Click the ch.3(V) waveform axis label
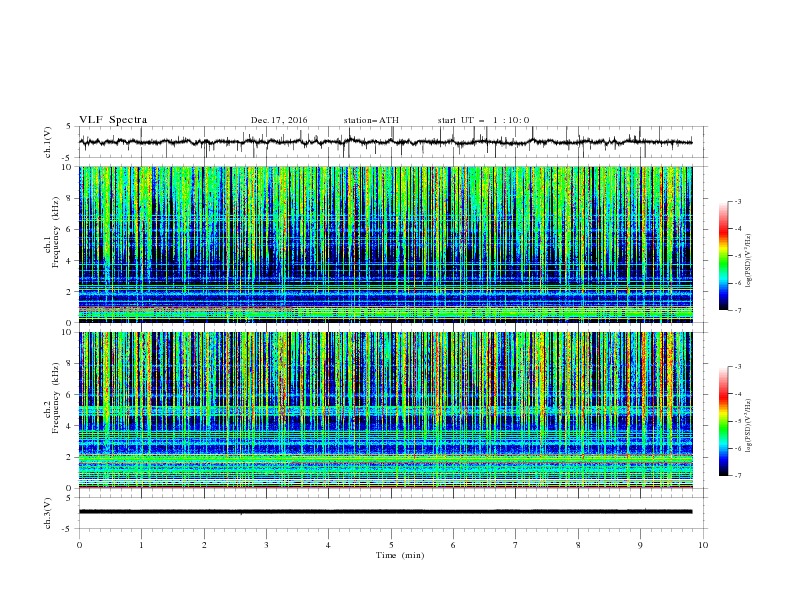The height and width of the screenshot is (612, 792). [48, 513]
